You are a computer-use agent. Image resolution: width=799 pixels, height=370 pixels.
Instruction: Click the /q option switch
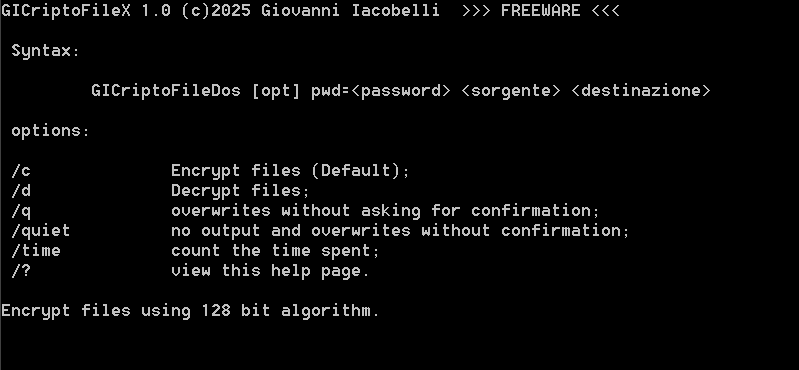21,210
